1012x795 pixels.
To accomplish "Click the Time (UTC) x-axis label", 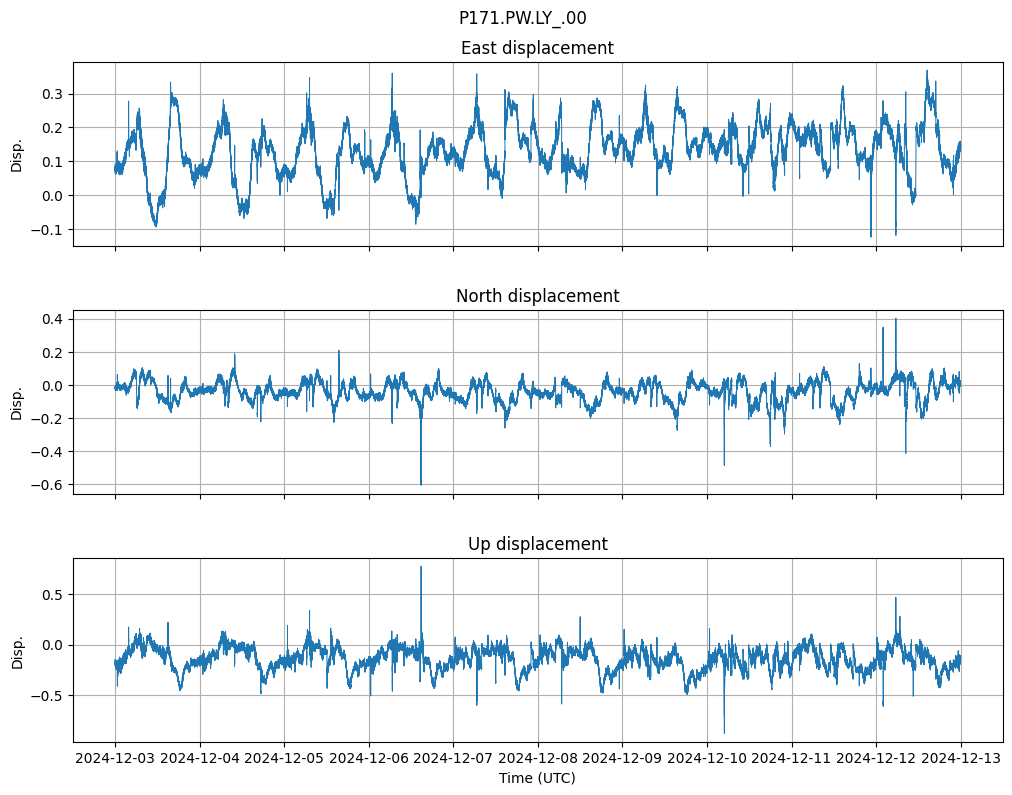I will pos(537,778).
